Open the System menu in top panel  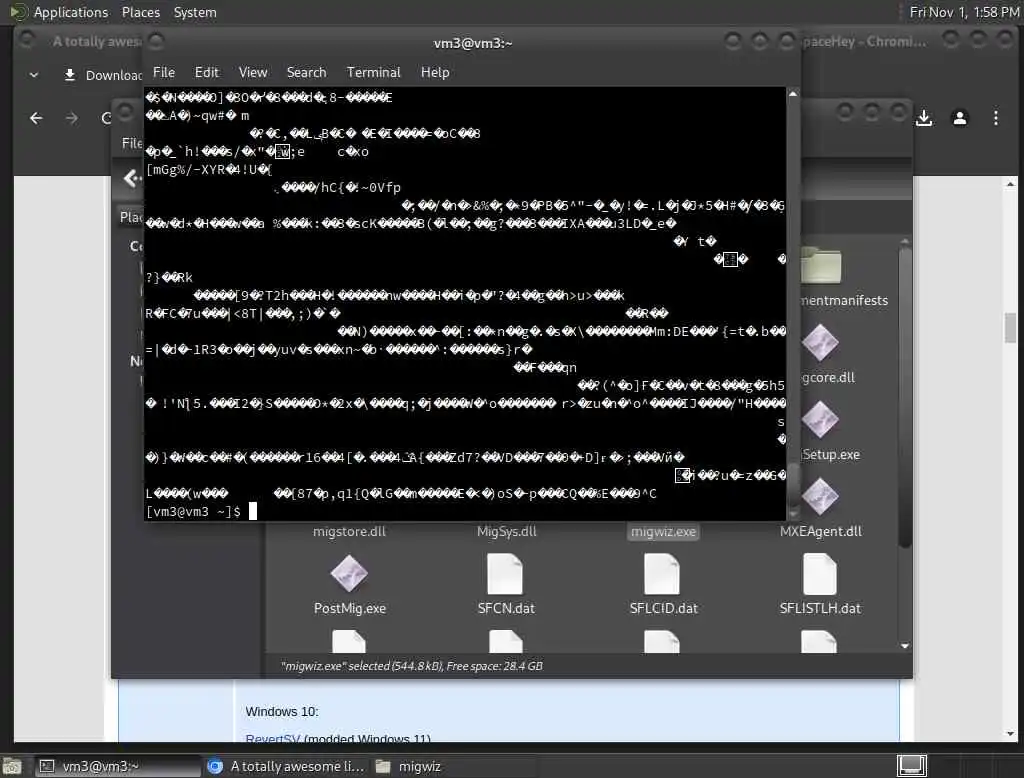(x=195, y=12)
